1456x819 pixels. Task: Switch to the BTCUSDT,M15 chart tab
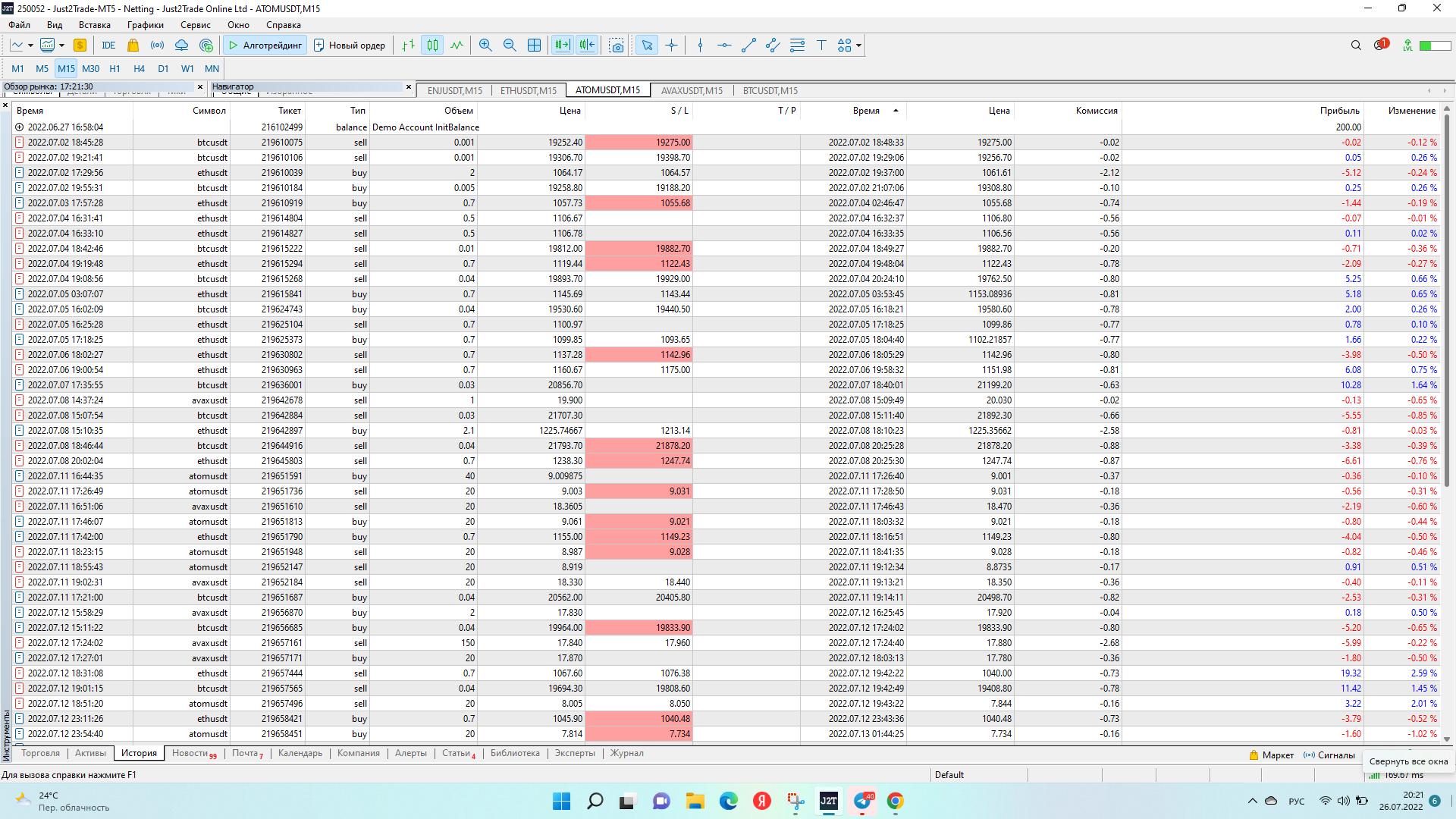(770, 90)
